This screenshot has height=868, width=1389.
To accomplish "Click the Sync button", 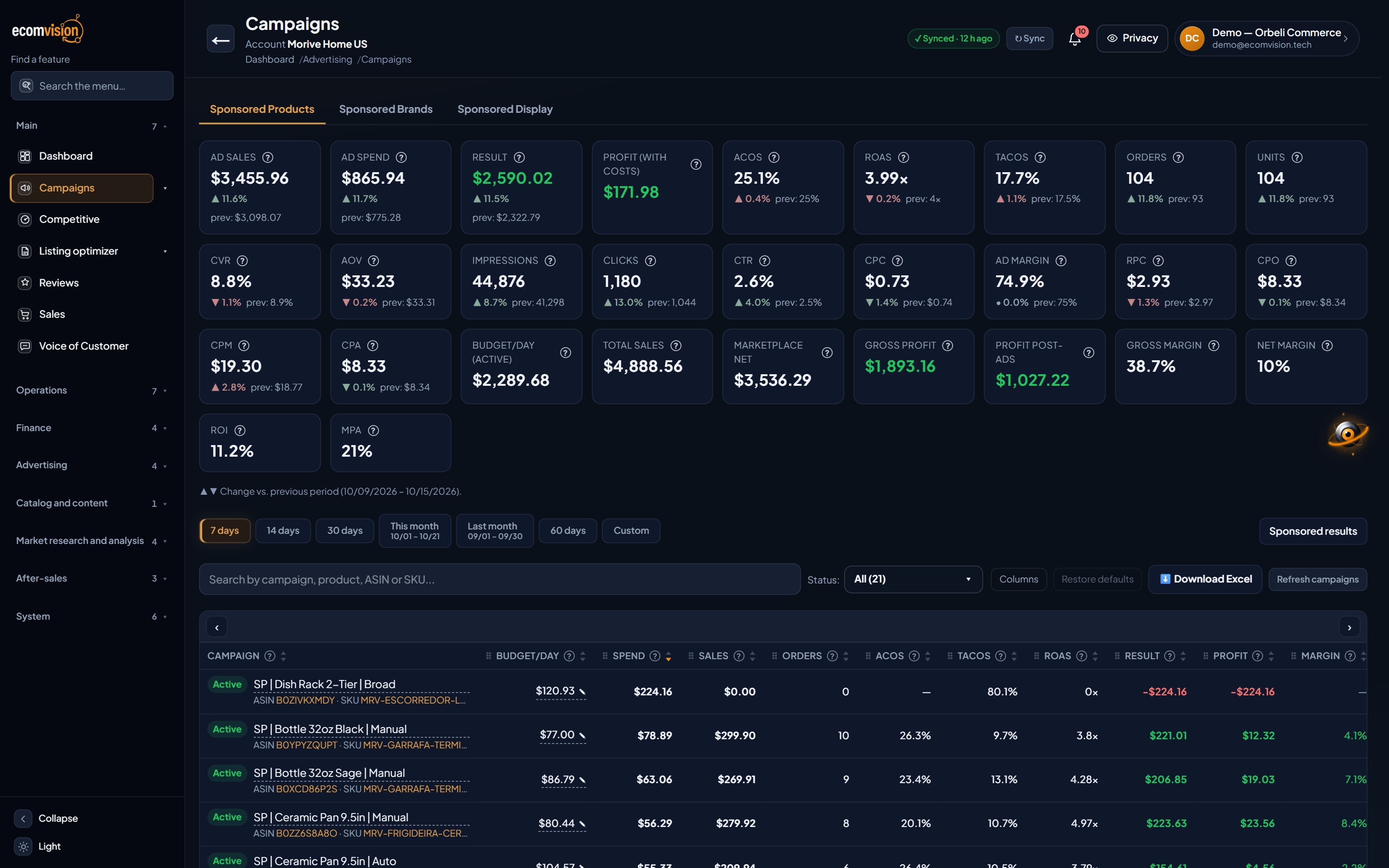I will point(1029,39).
